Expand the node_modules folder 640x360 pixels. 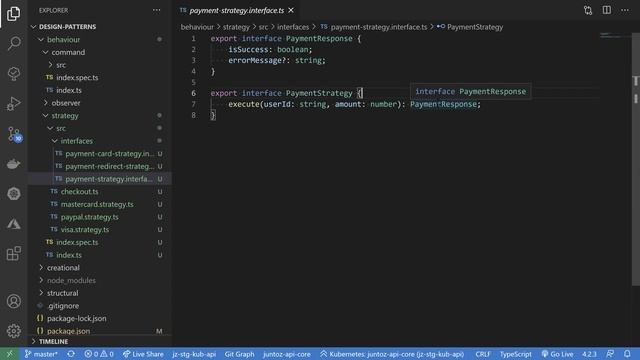tap(71, 280)
